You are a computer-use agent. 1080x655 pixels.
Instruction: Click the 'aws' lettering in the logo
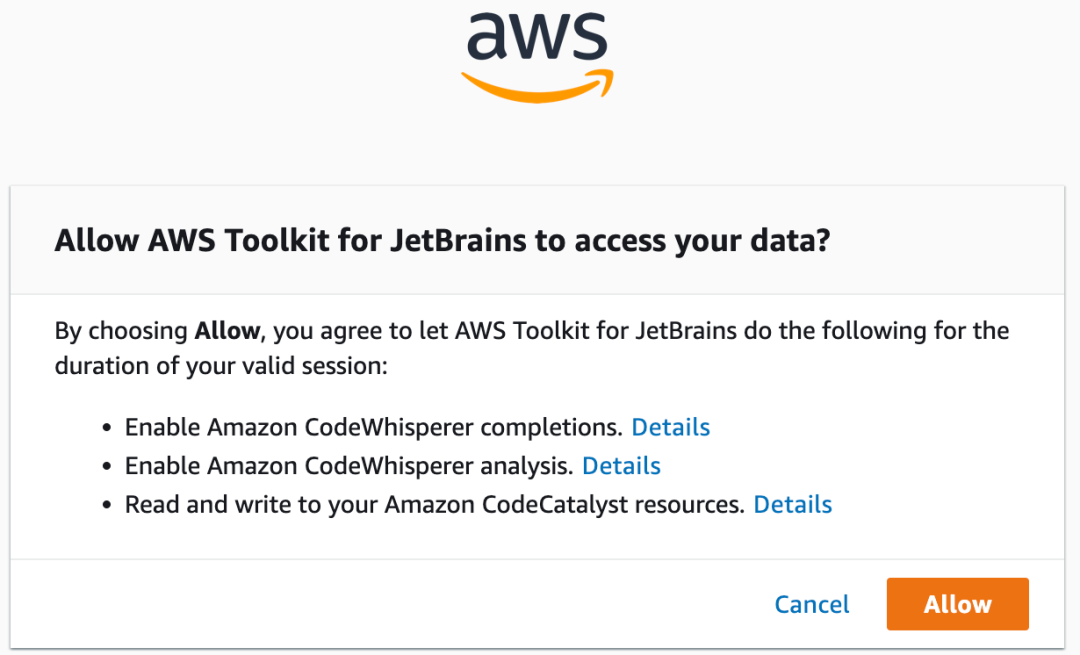(537, 36)
